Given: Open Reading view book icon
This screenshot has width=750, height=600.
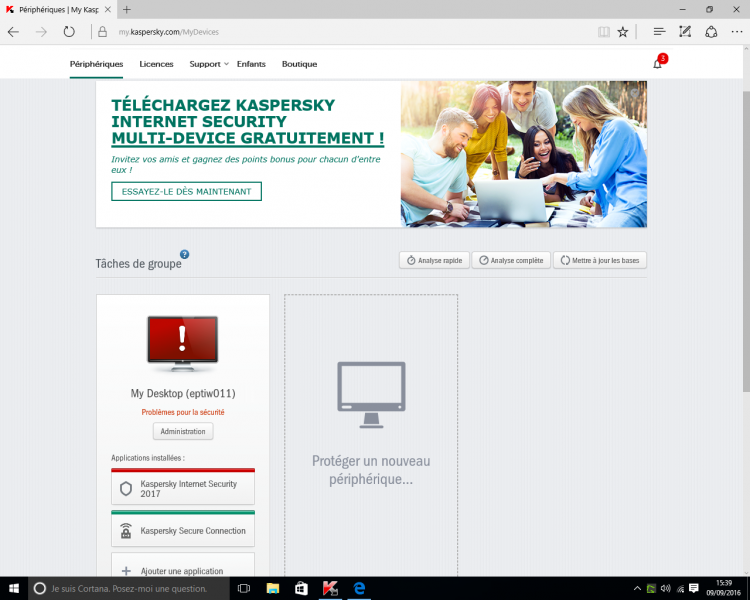Looking at the screenshot, I should [x=604, y=32].
